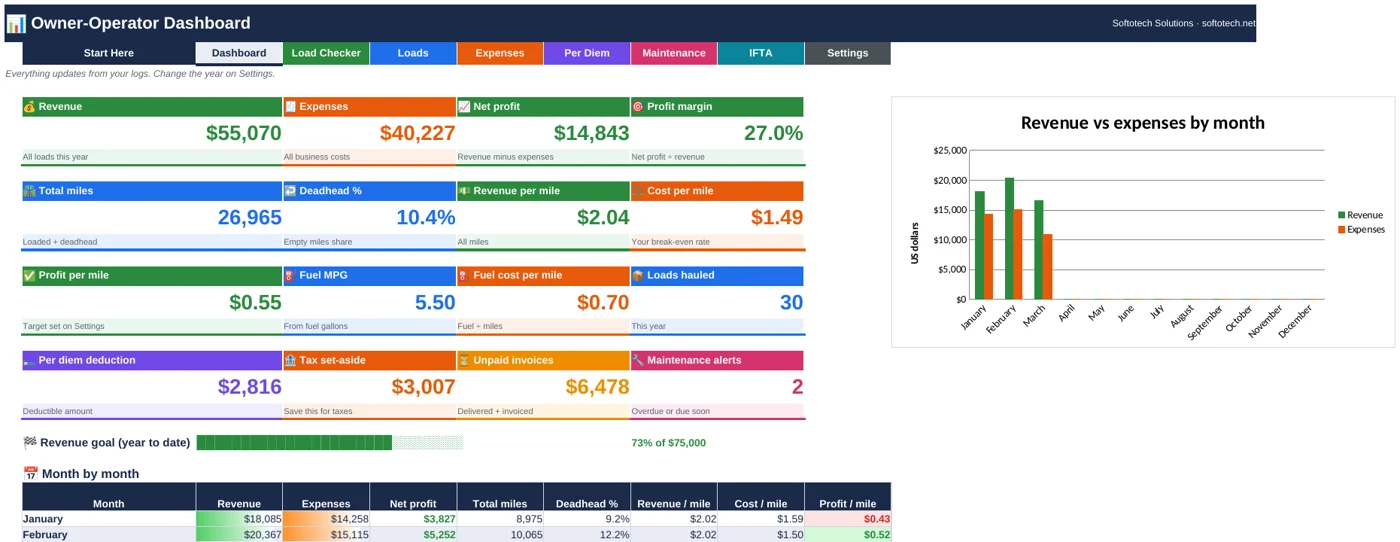Switch to the Maintenance tab

pyautogui.click(x=674, y=53)
